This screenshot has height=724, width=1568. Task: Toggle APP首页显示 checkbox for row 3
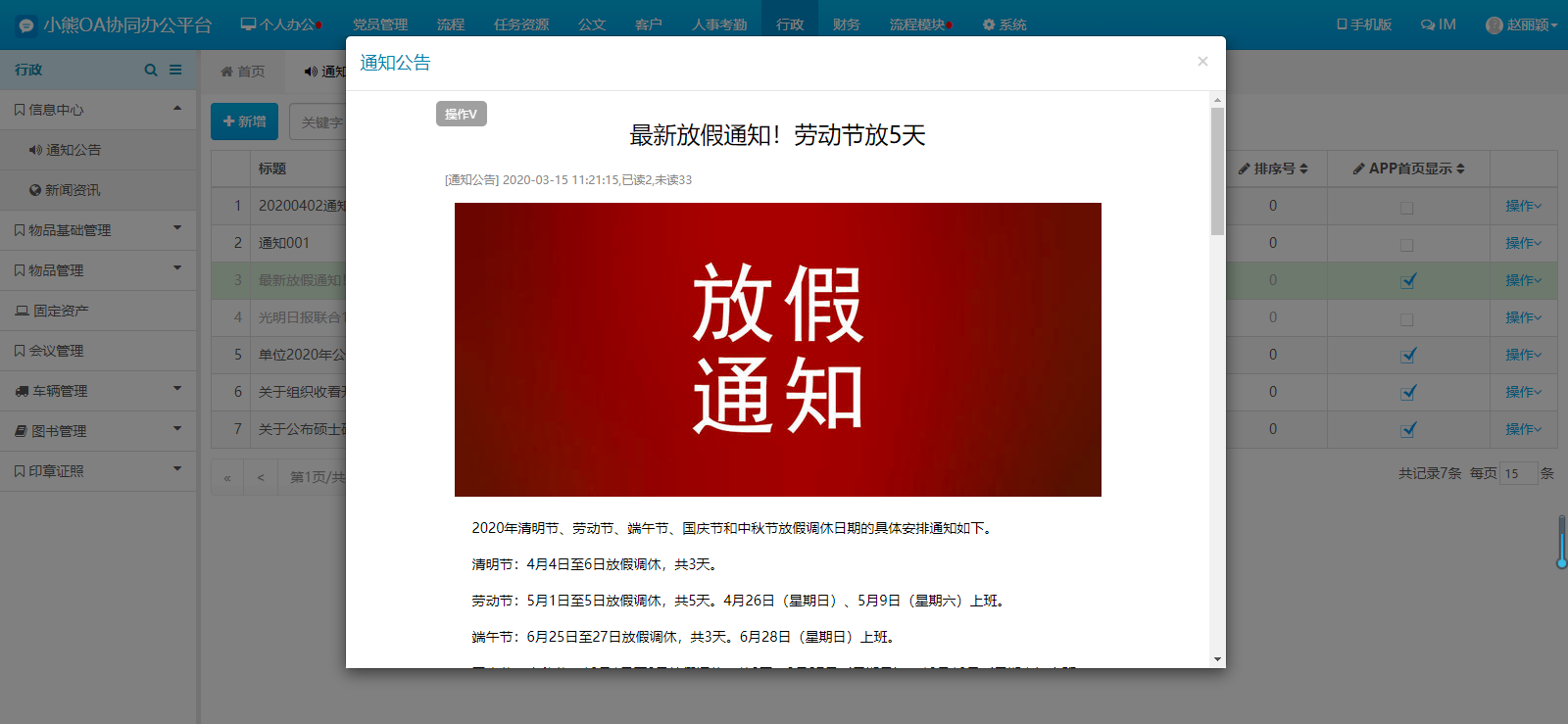coord(1408,280)
